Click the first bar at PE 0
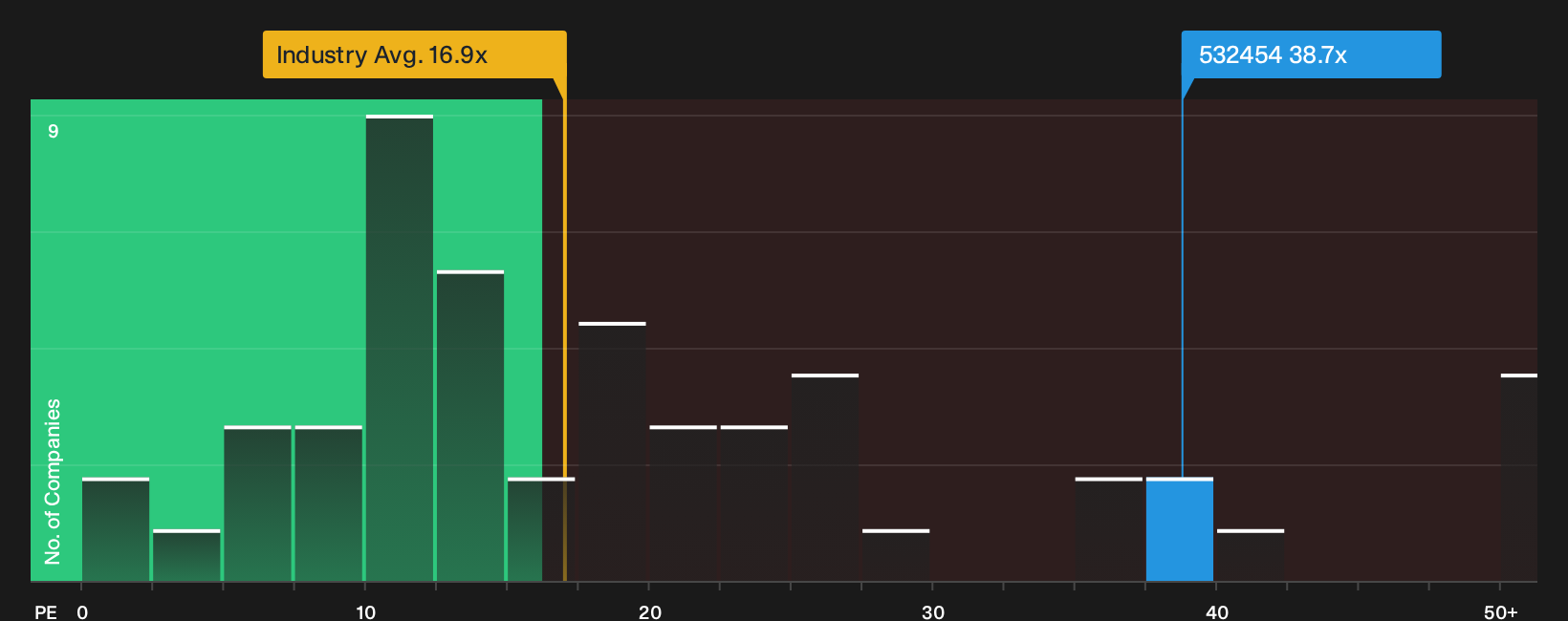The image size is (1568, 621). (116, 529)
